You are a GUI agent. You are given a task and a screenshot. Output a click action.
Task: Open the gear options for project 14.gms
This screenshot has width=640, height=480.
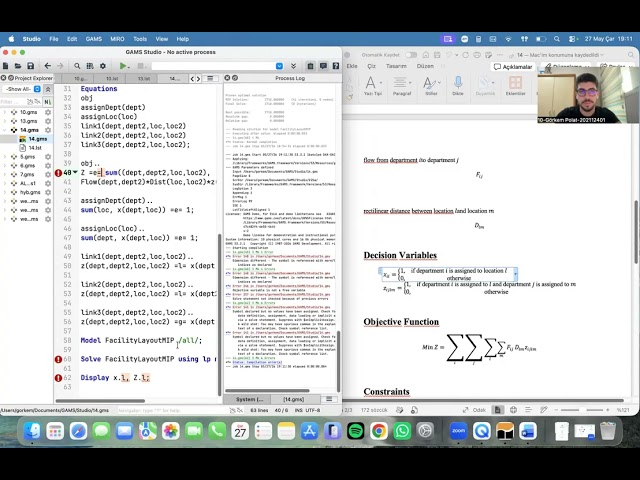point(48,130)
